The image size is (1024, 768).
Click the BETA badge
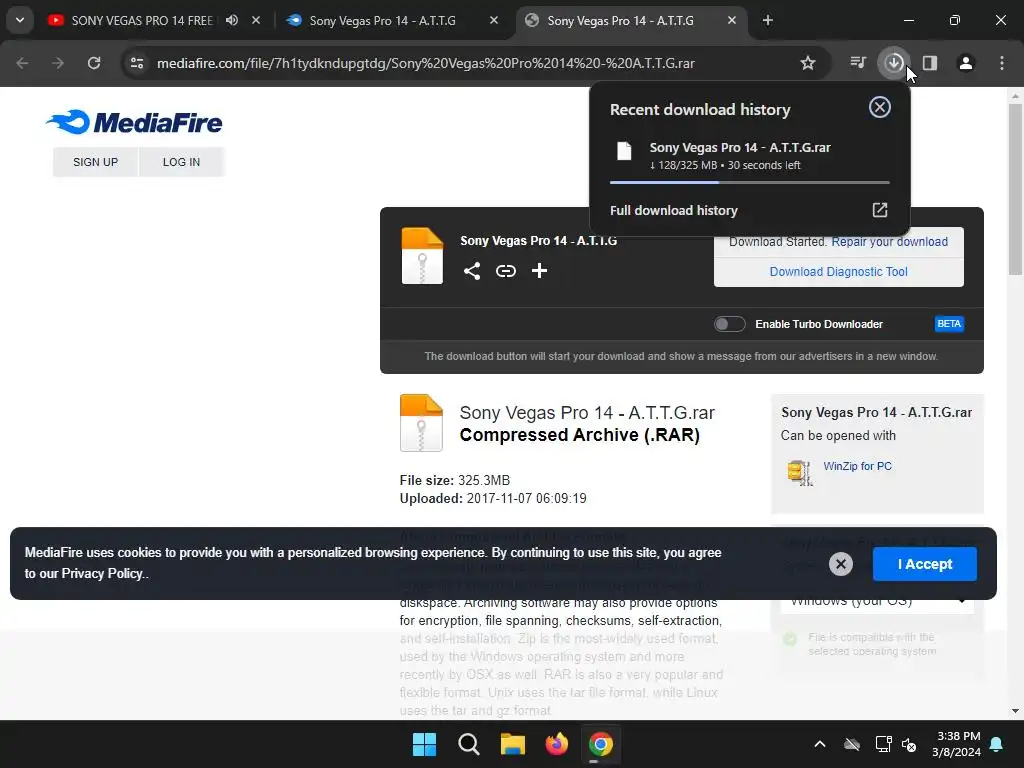(x=949, y=324)
